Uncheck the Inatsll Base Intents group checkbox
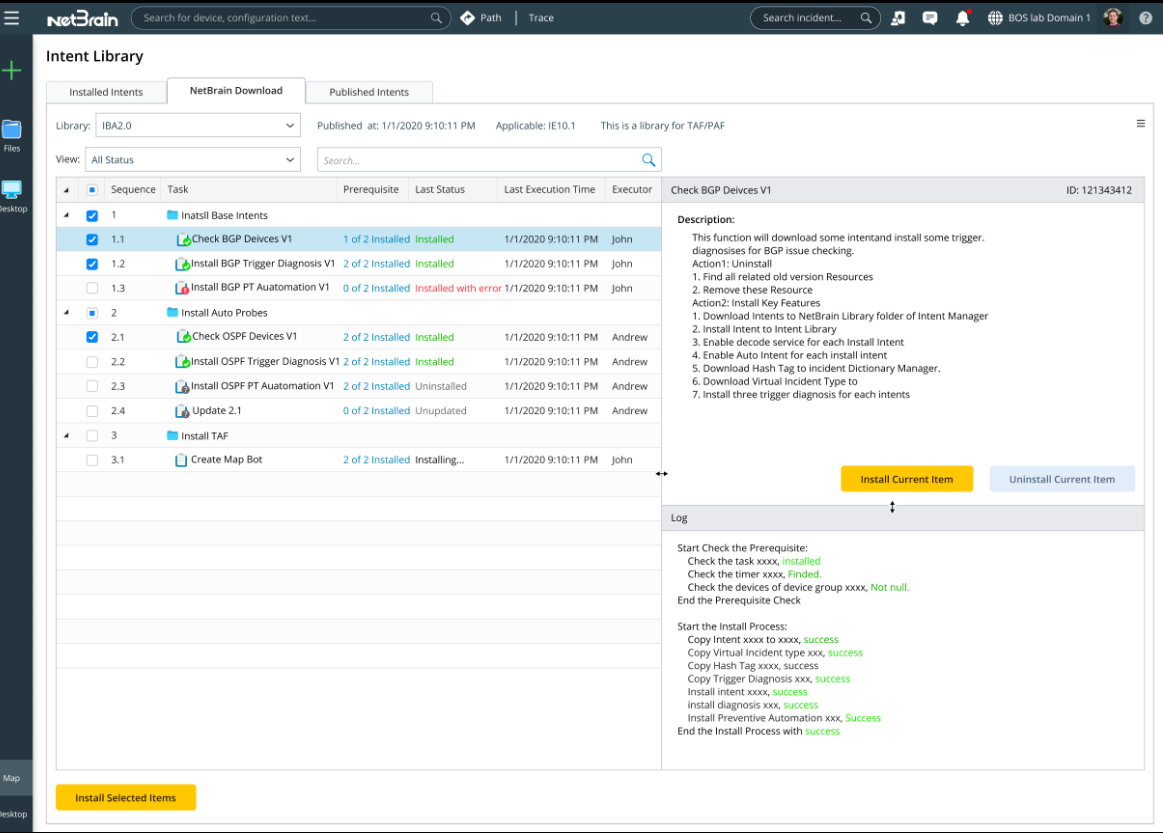This screenshot has width=1163, height=833. click(92, 216)
